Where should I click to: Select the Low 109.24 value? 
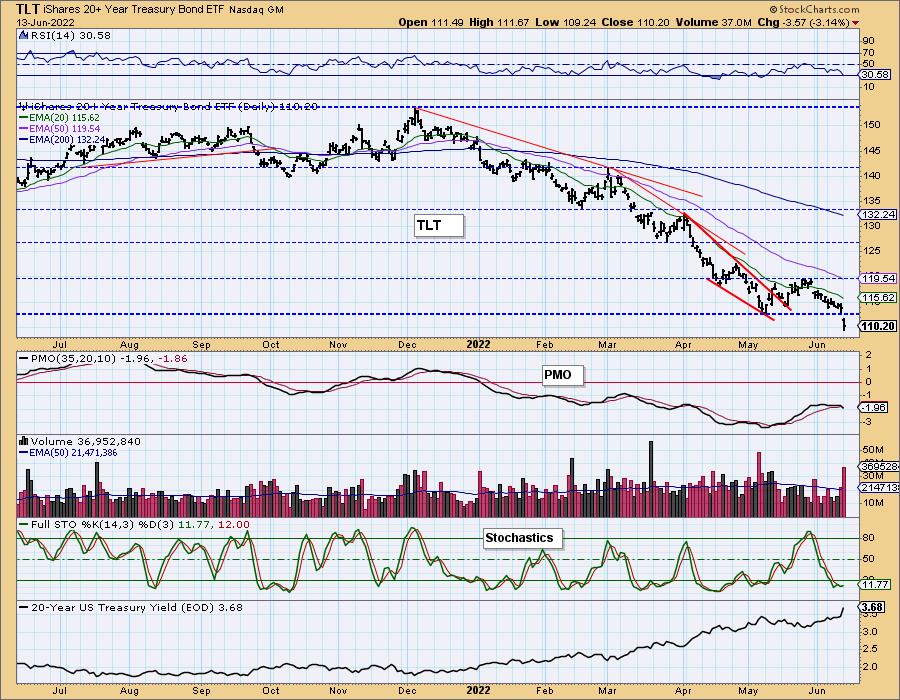pyautogui.click(x=565, y=22)
